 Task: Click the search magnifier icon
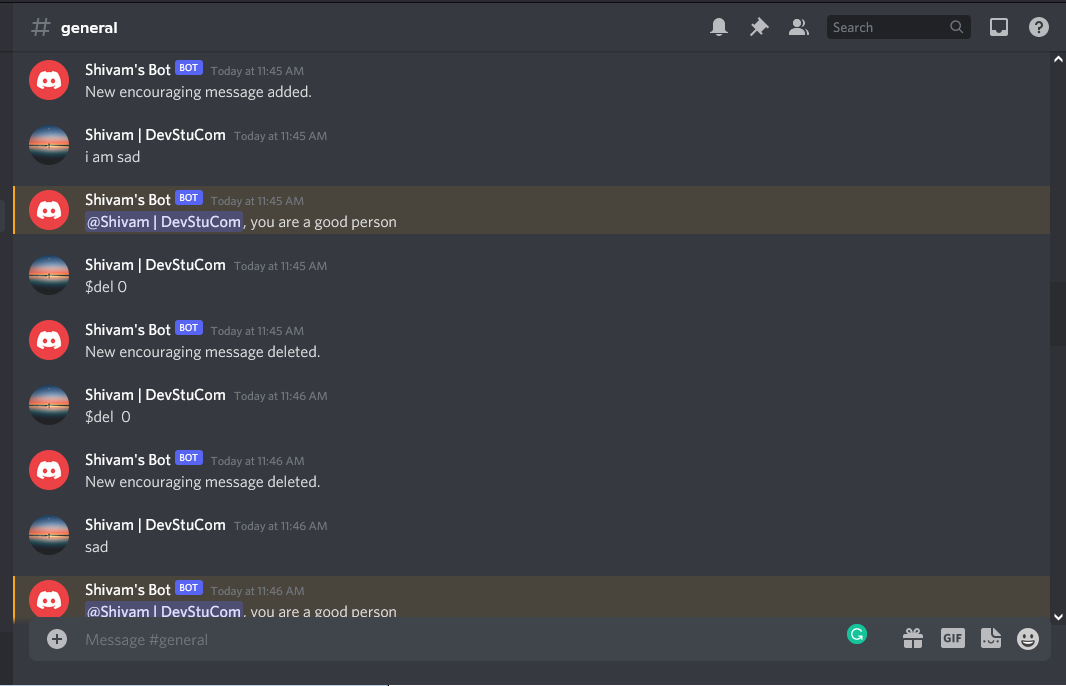coord(957,27)
